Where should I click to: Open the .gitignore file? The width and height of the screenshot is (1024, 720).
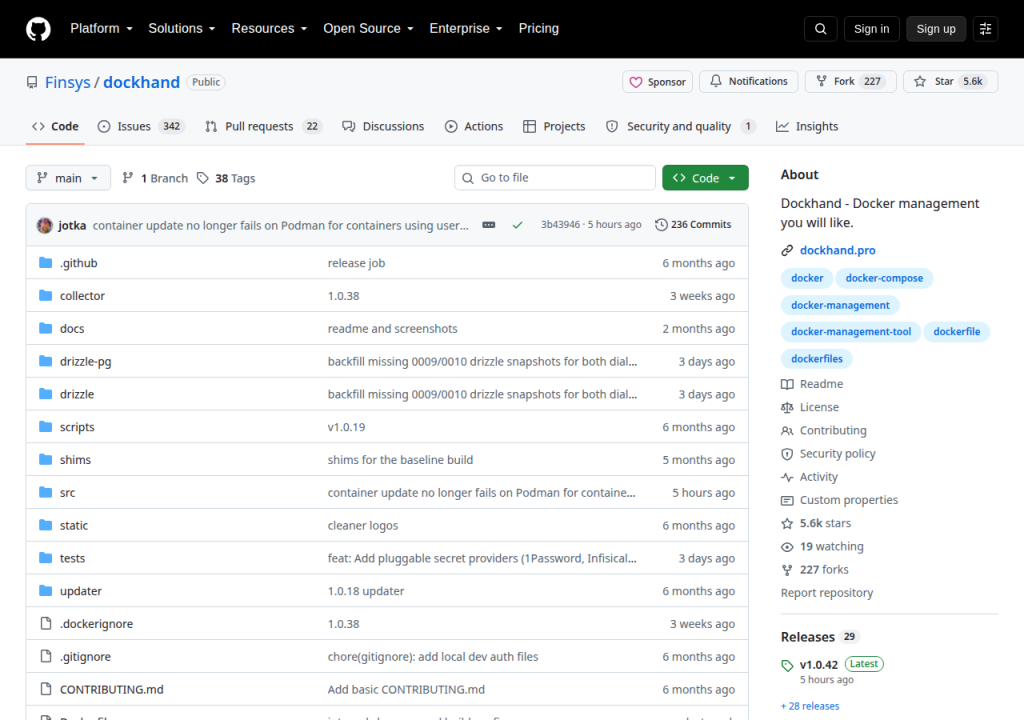[x=86, y=656]
